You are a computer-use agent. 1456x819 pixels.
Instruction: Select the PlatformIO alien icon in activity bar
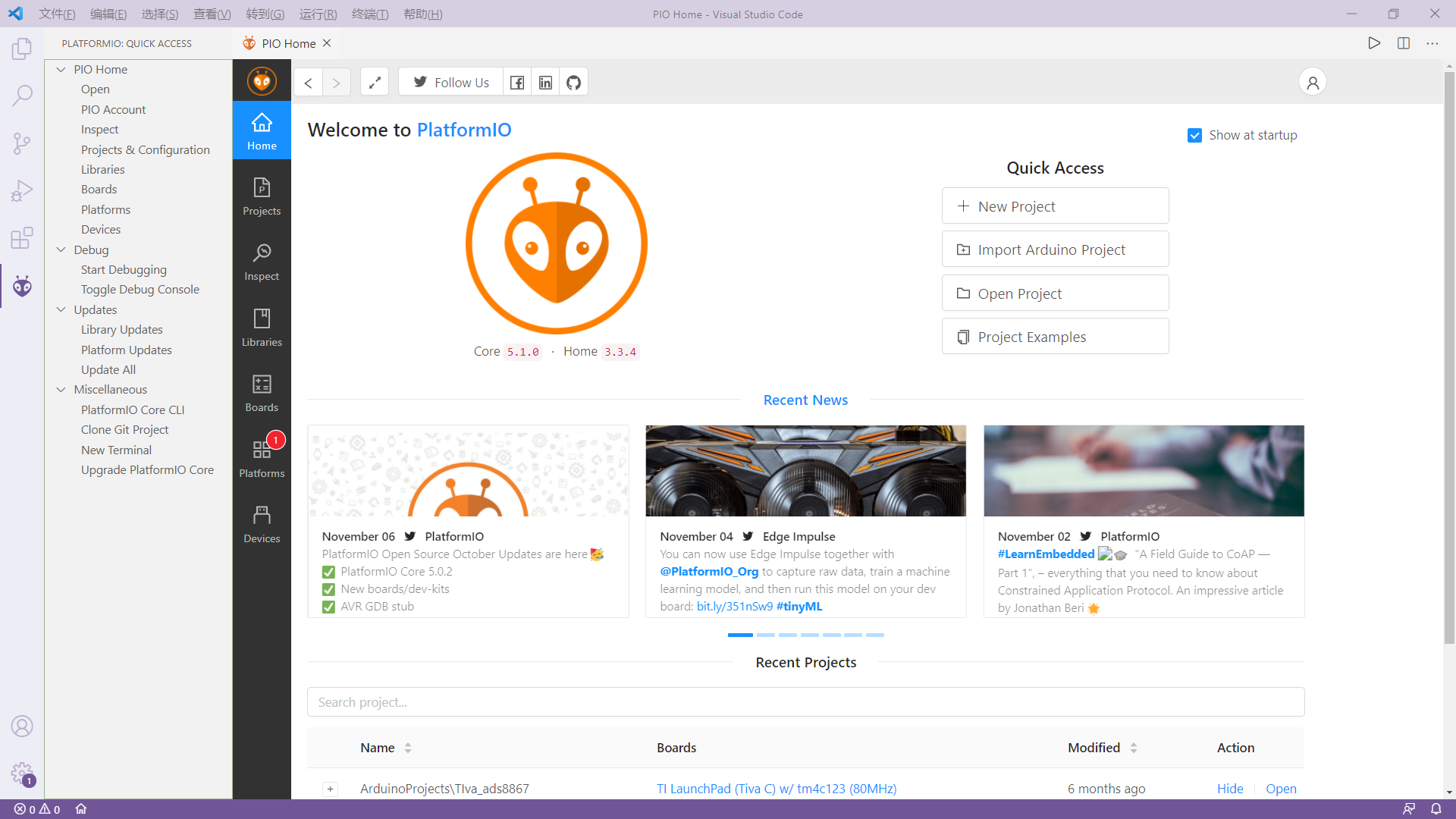[22, 286]
